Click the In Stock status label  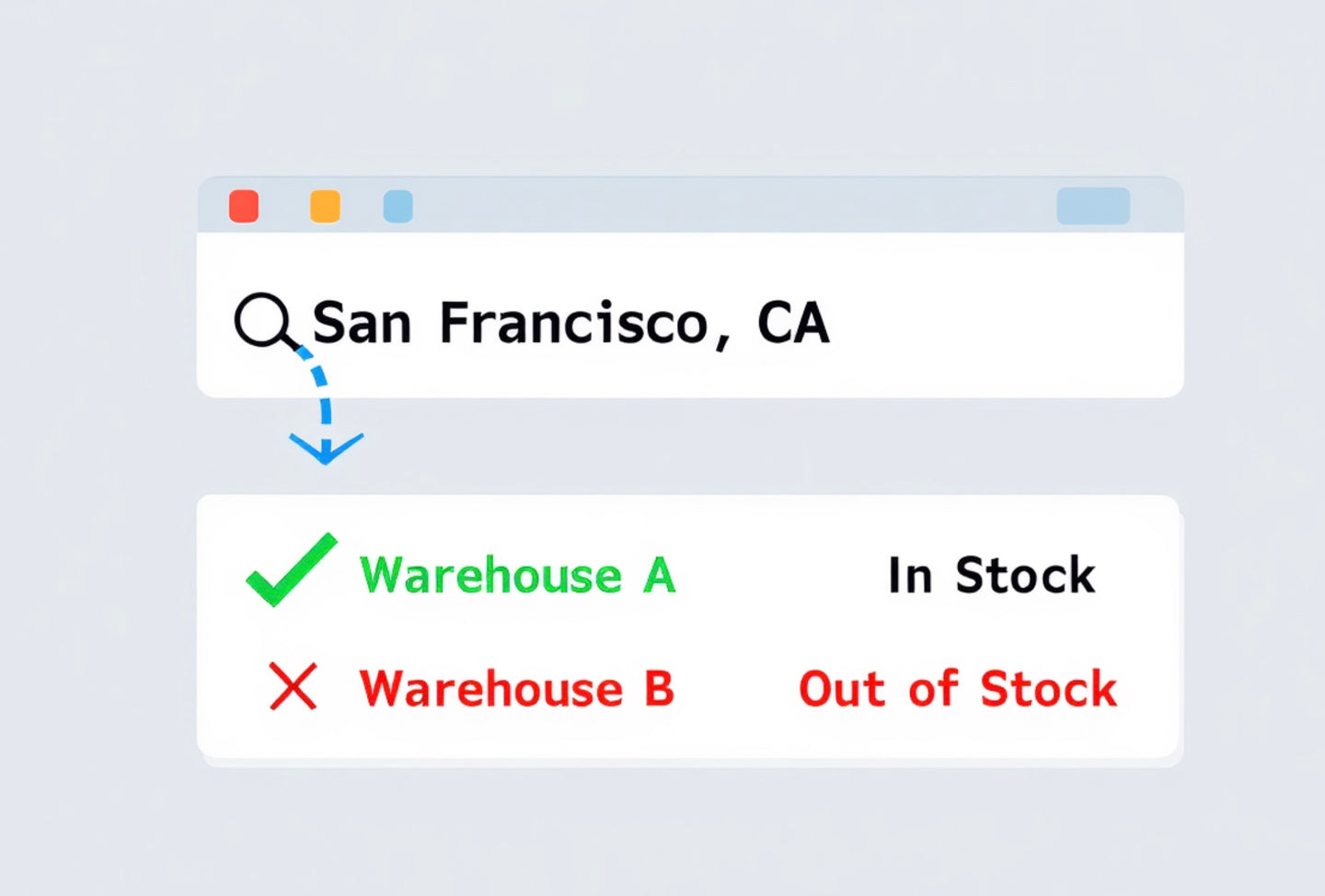(x=991, y=576)
